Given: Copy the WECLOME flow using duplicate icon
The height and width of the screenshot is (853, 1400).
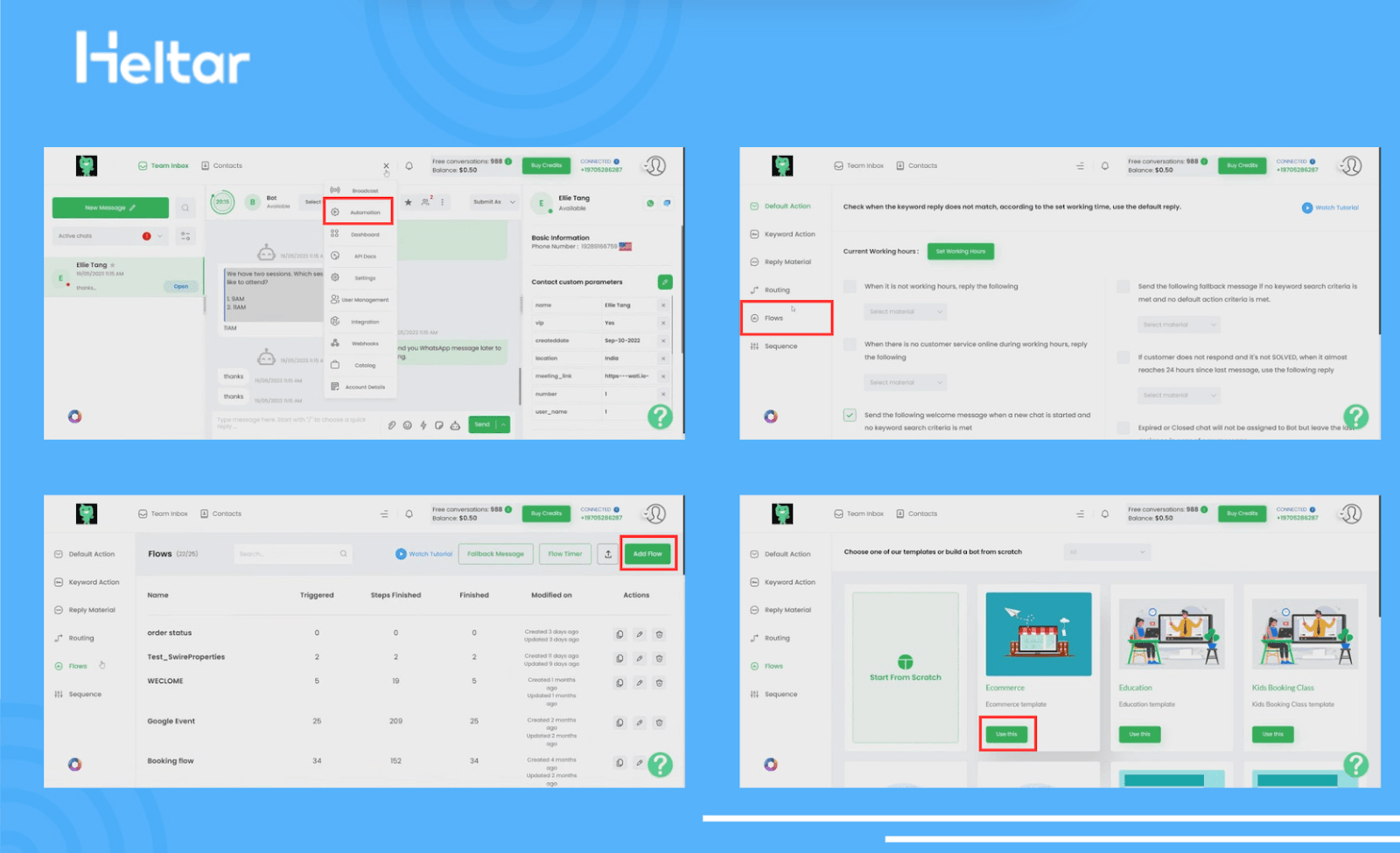Looking at the screenshot, I should 619,682.
